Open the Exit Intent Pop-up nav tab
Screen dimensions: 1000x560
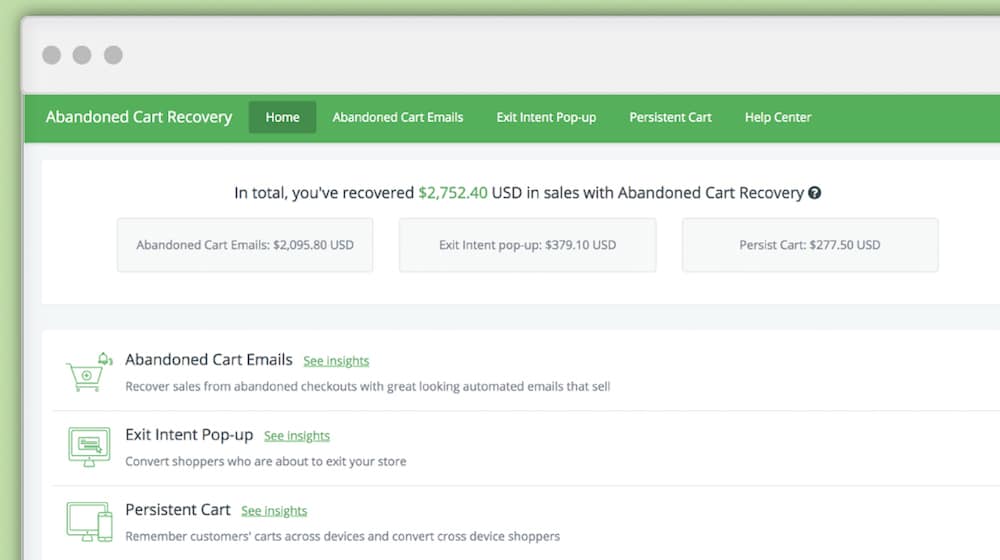pos(547,117)
